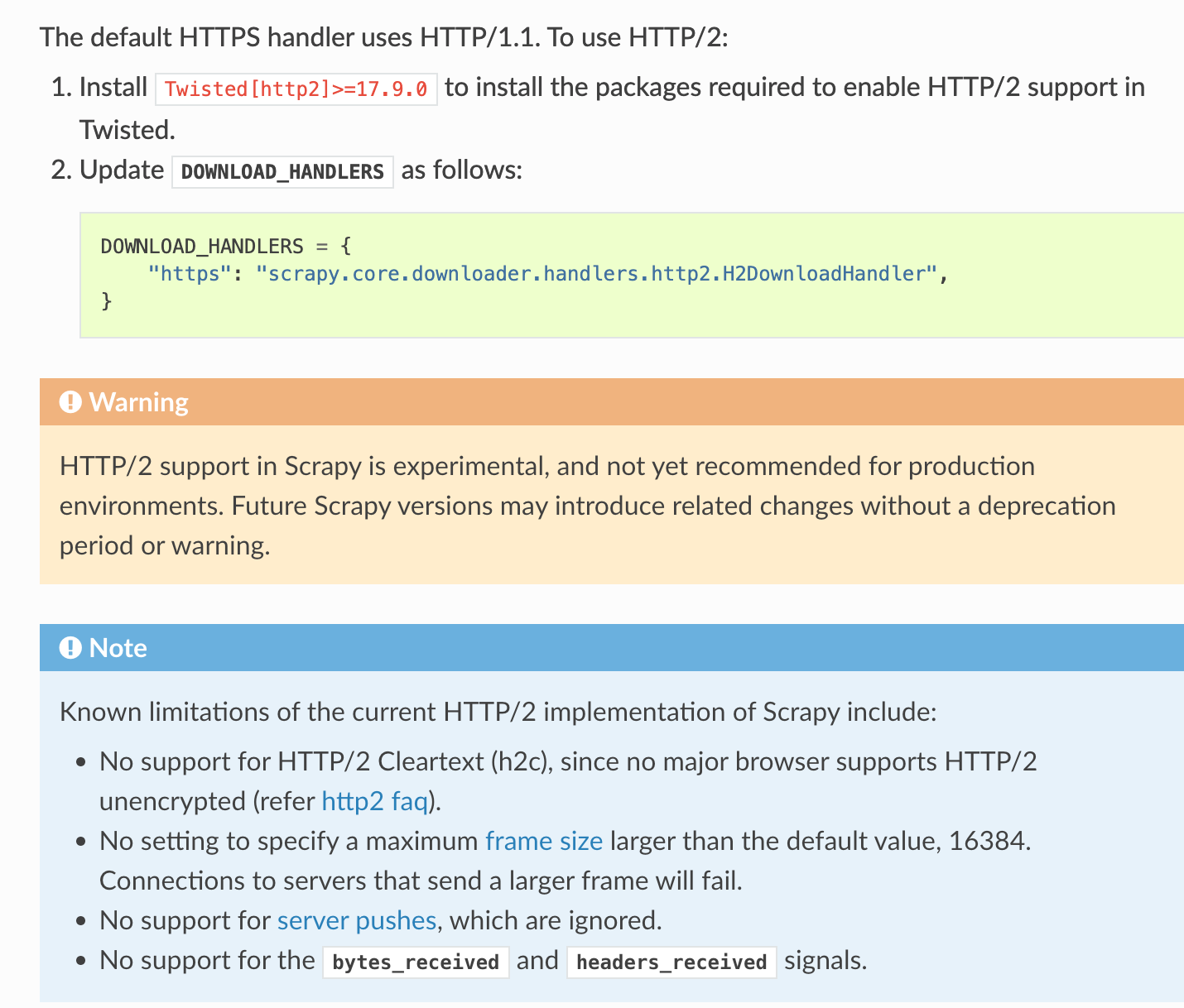
Task: Open the server pushes link
Action: click(x=356, y=920)
